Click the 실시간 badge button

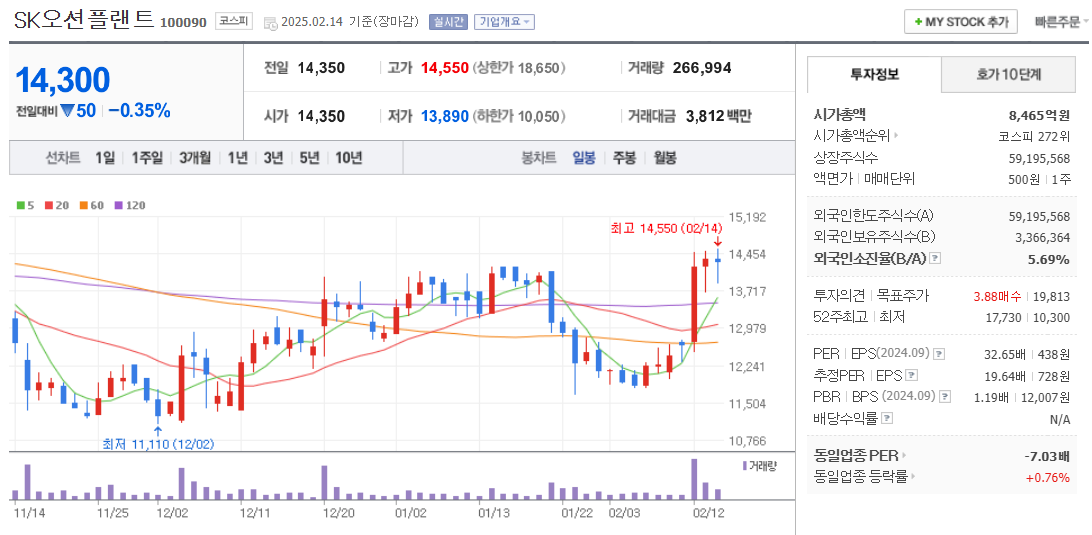pos(448,22)
